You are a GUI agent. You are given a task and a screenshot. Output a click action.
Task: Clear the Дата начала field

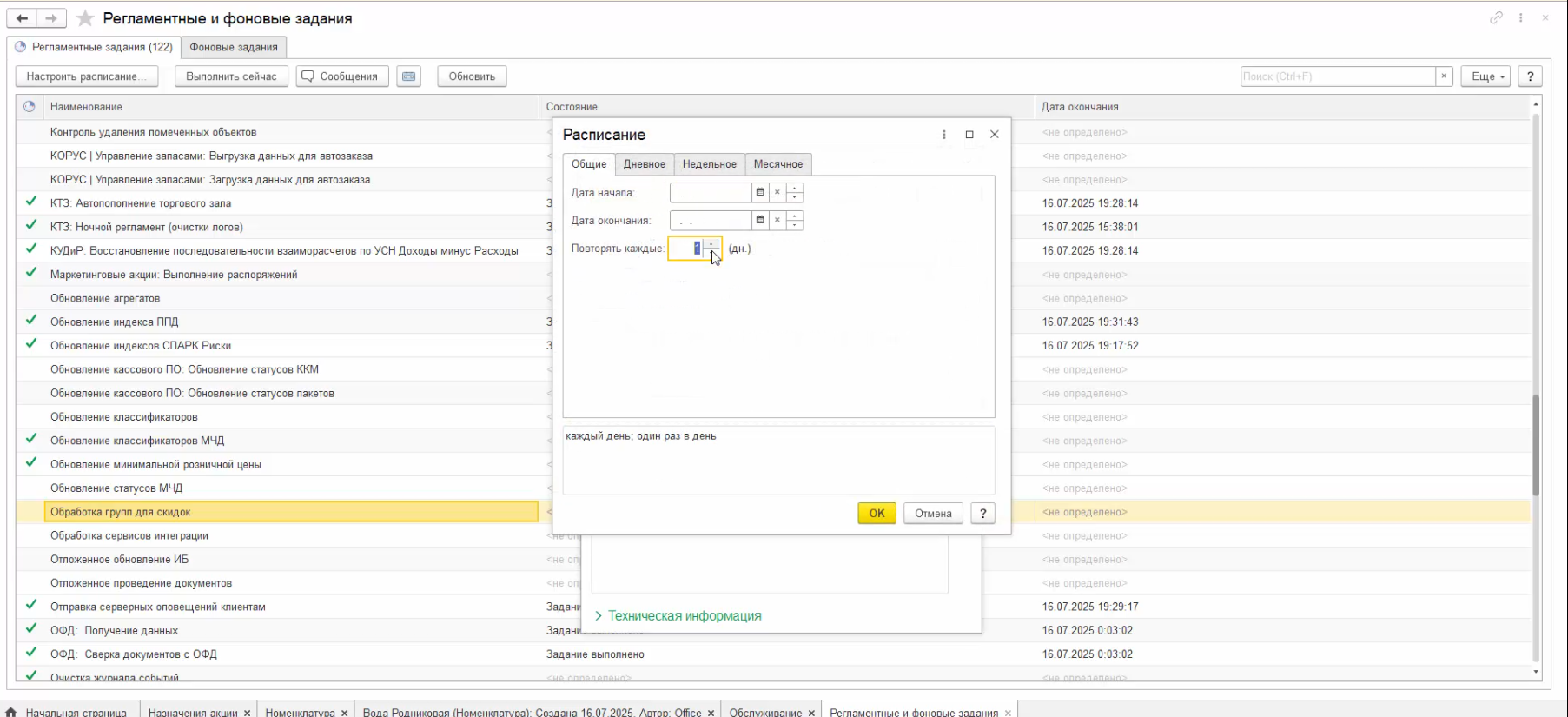click(777, 193)
